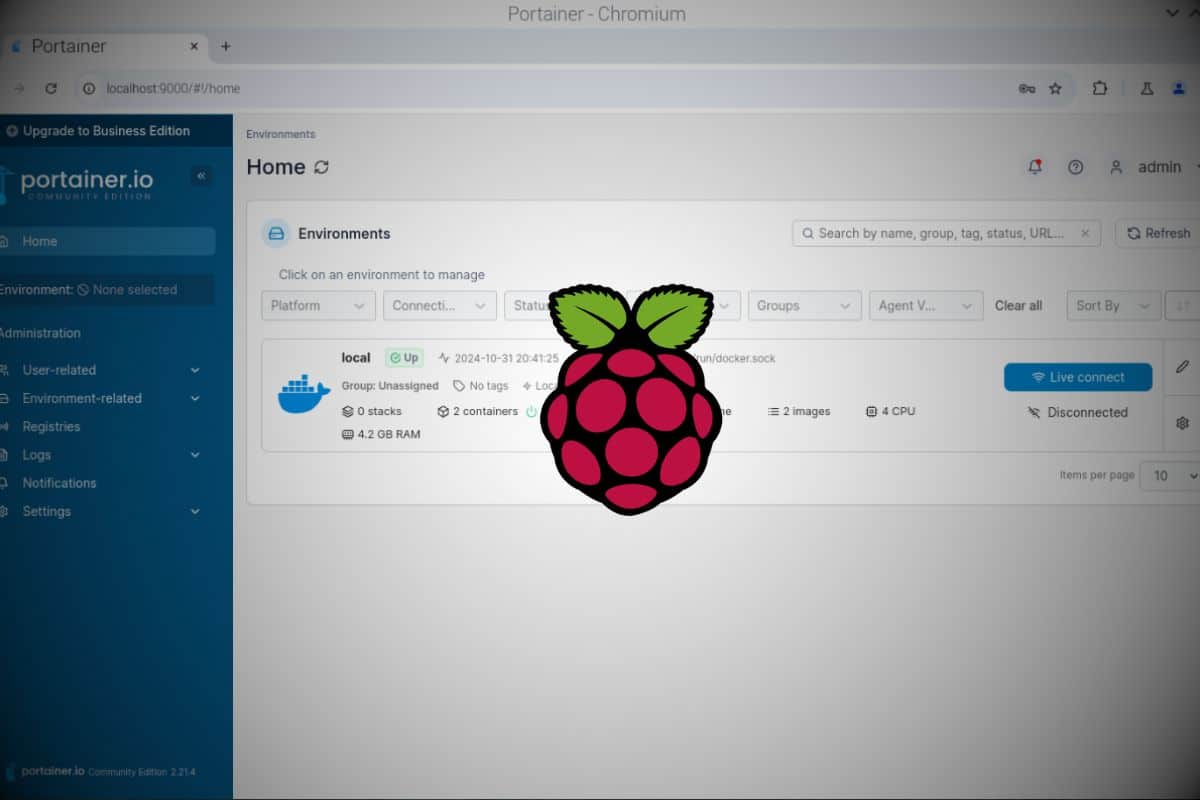Switch to the Portainer browser tab
The image size is (1200, 800).
point(103,46)
